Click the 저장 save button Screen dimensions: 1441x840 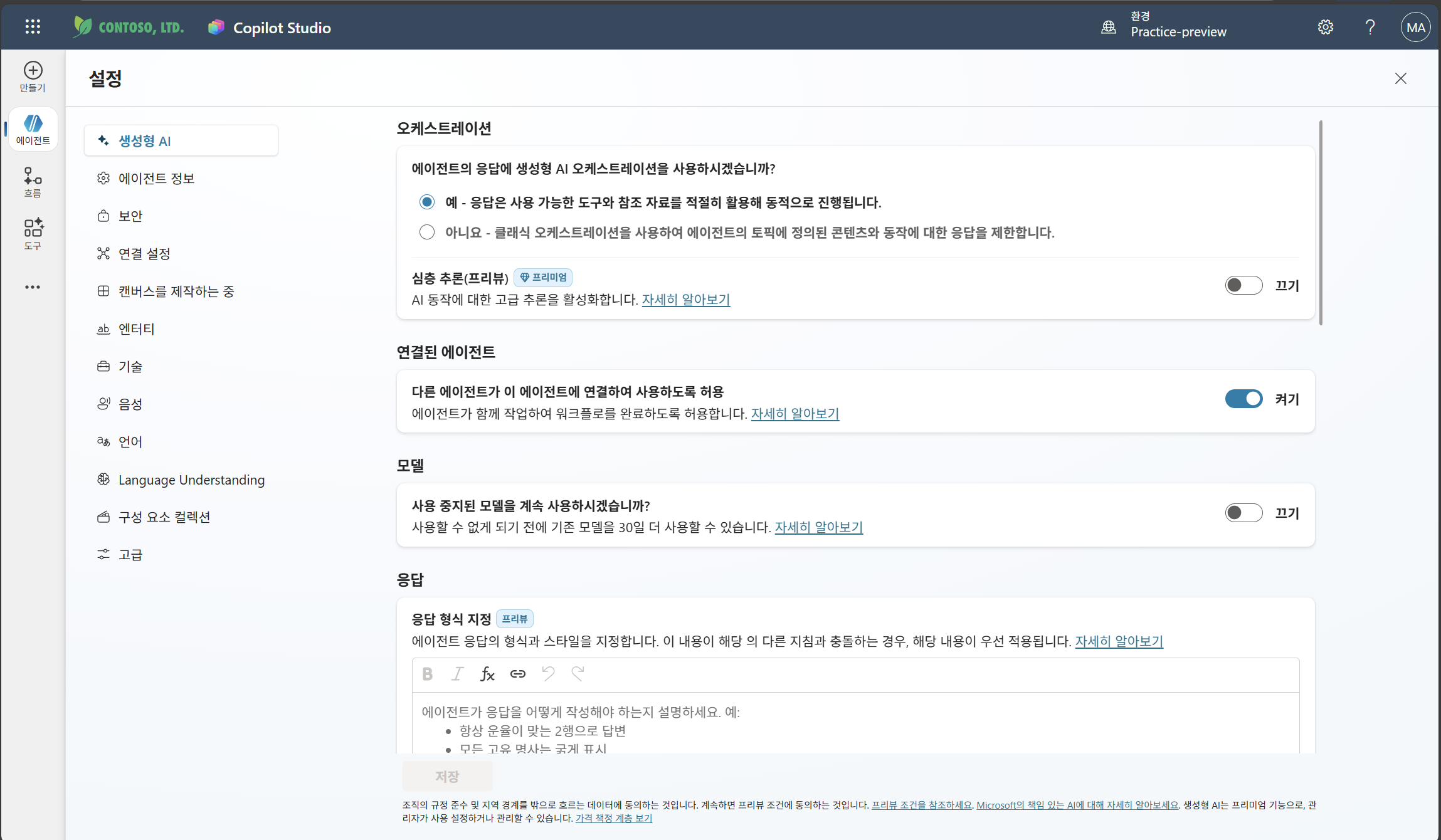[447, 776]
